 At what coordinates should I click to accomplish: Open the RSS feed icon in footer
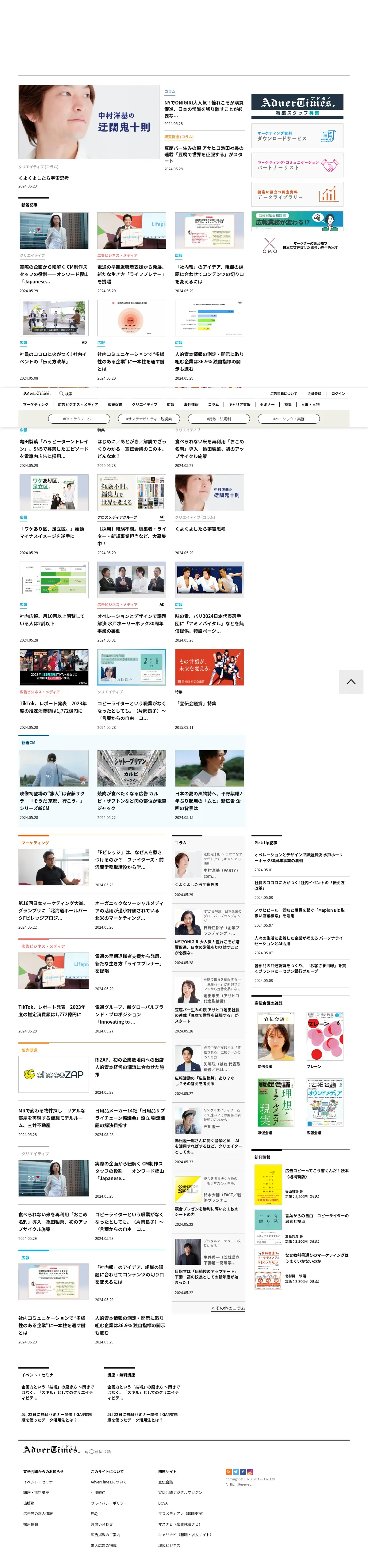pyautogui.click(x=228, y=1472)
